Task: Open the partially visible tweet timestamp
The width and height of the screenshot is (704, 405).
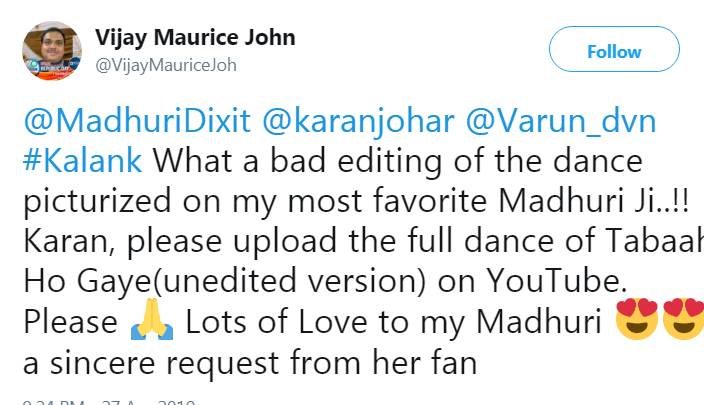Action: 100,401
